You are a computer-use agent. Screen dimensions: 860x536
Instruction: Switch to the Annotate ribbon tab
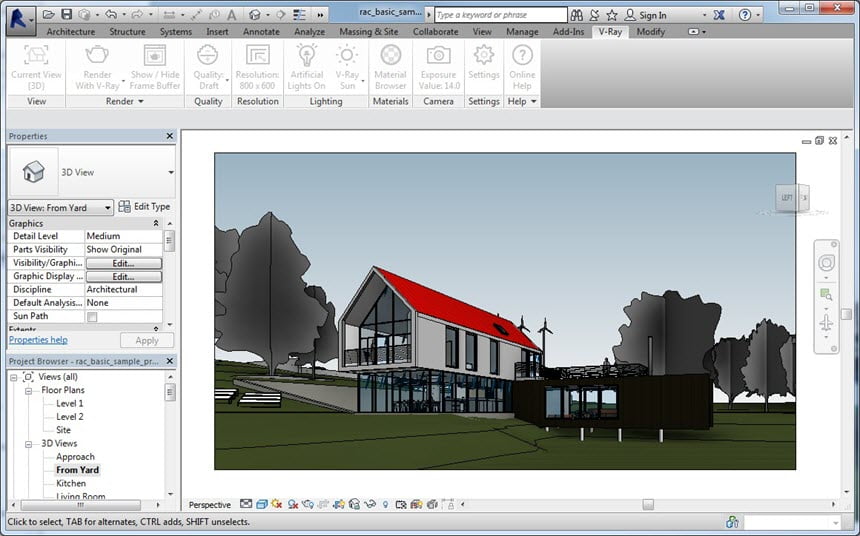[x=261, y=32]
